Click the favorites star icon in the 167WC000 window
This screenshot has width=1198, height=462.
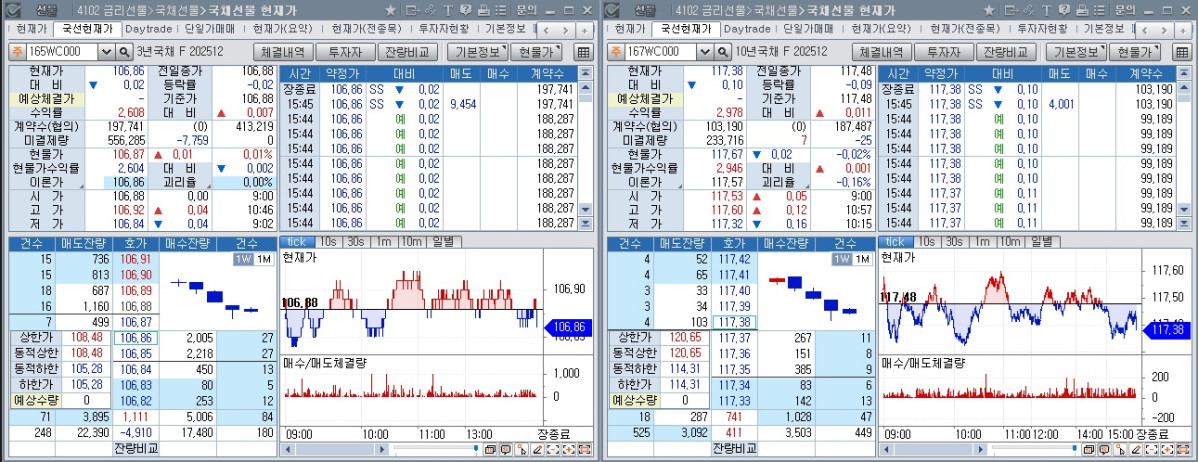click(989, 11)
